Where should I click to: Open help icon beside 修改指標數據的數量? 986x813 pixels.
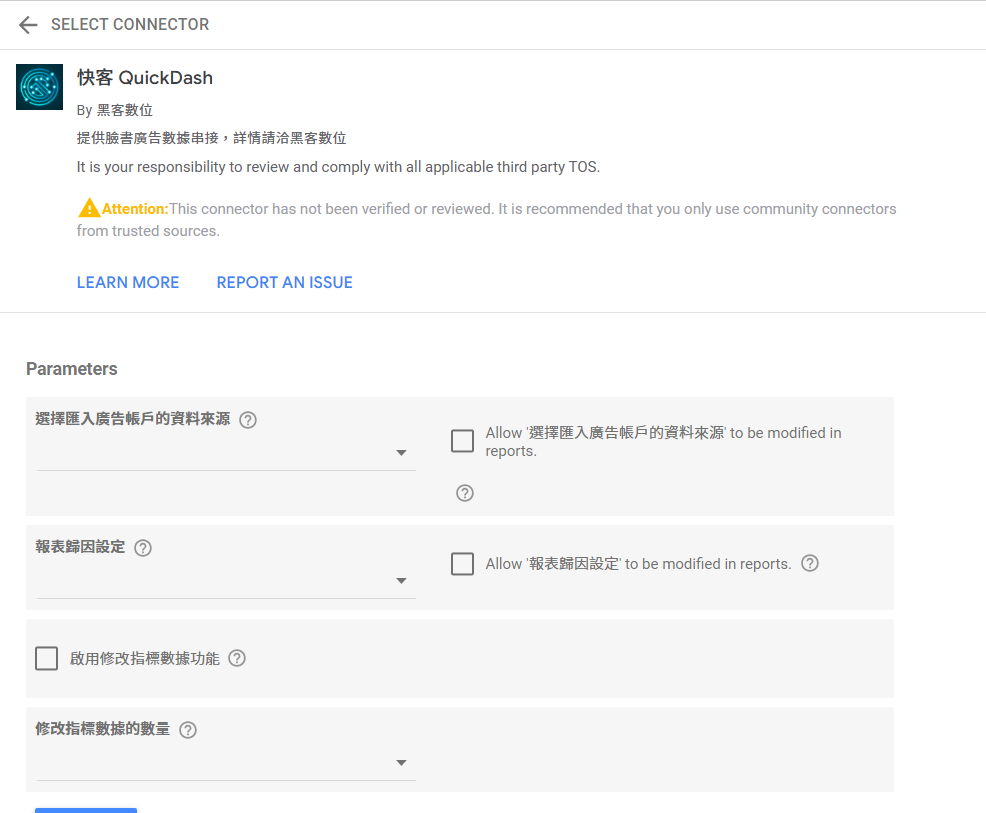click(188, 729)
